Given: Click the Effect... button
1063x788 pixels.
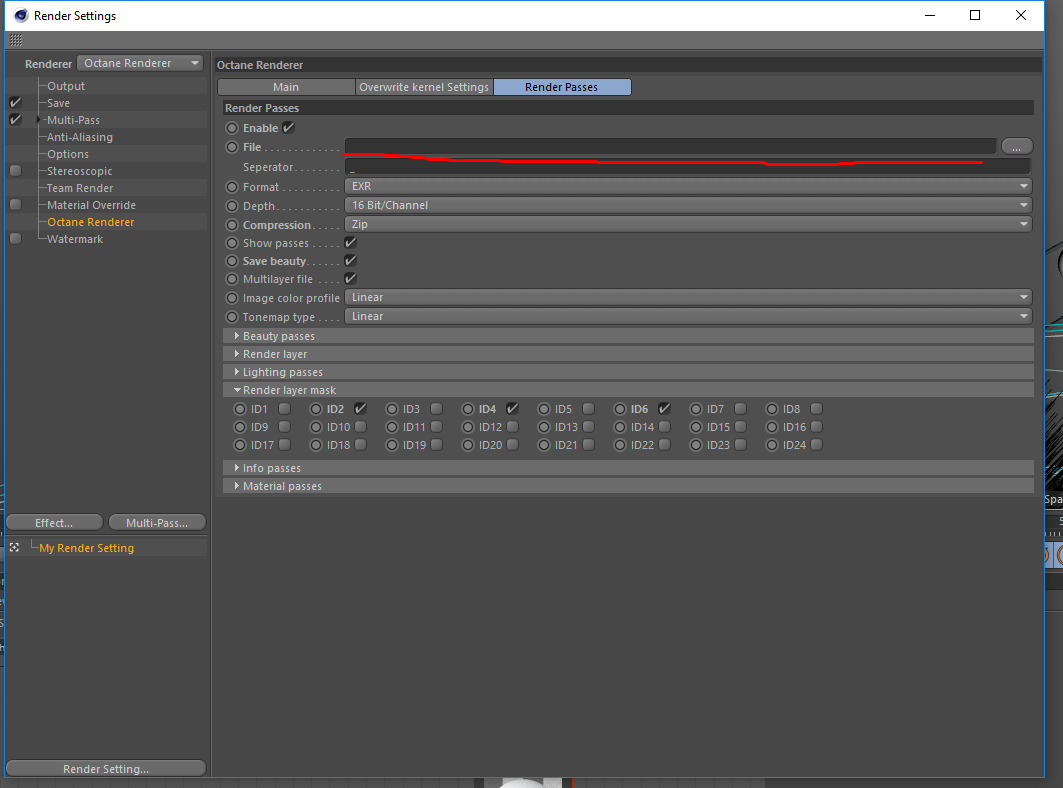Looking at the screenshot, I should point(54,523).
